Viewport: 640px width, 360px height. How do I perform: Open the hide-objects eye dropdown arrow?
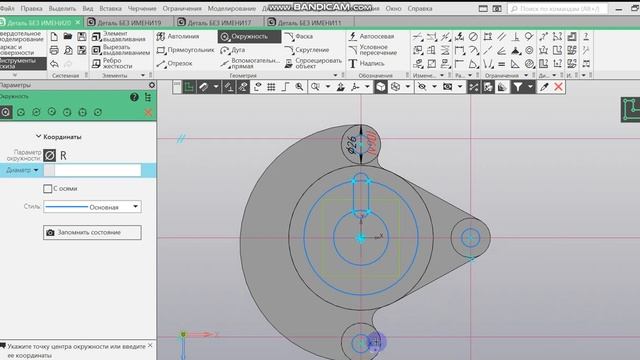(x=434, y=87)
